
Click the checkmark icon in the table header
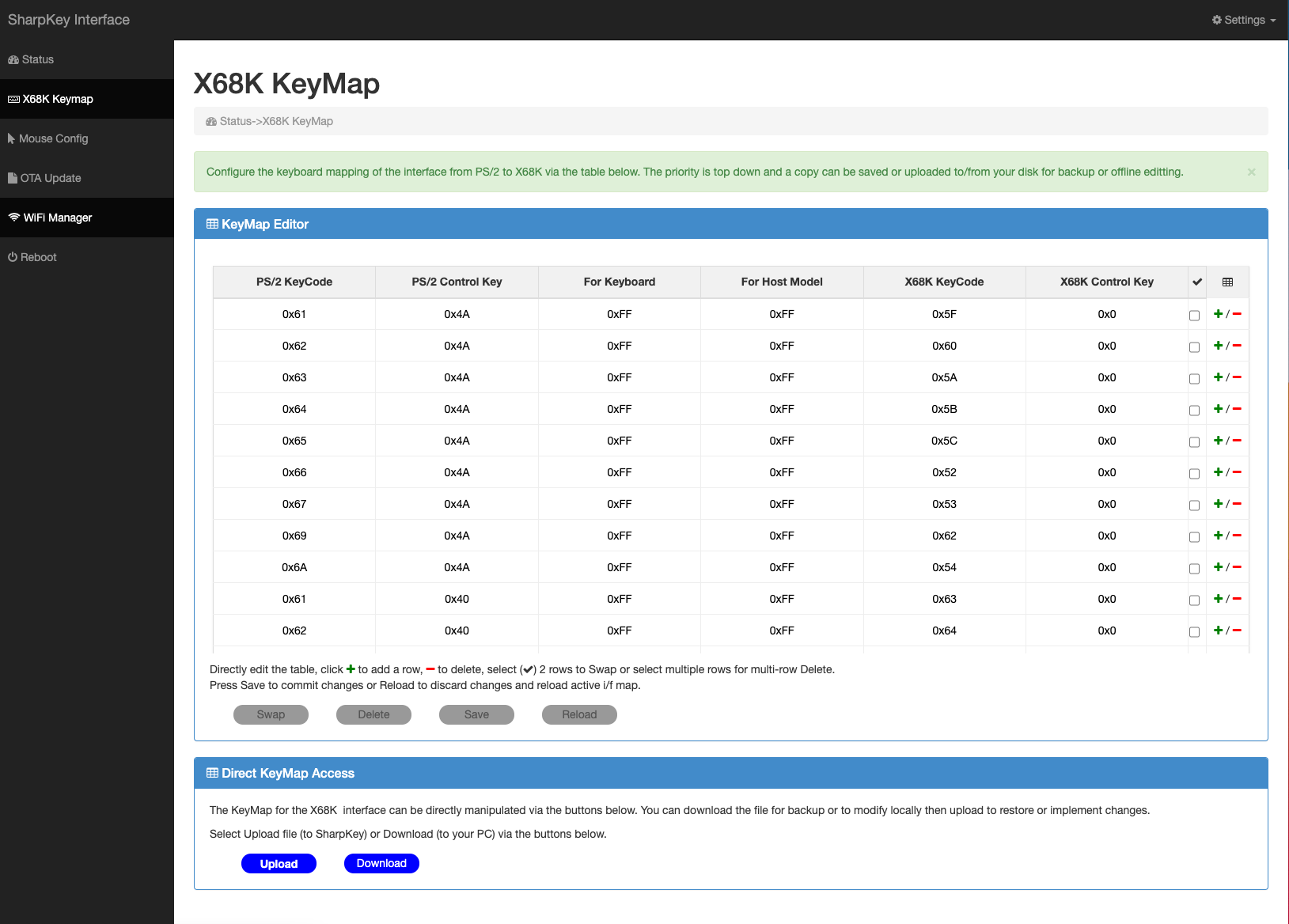tap(1197, 282)
